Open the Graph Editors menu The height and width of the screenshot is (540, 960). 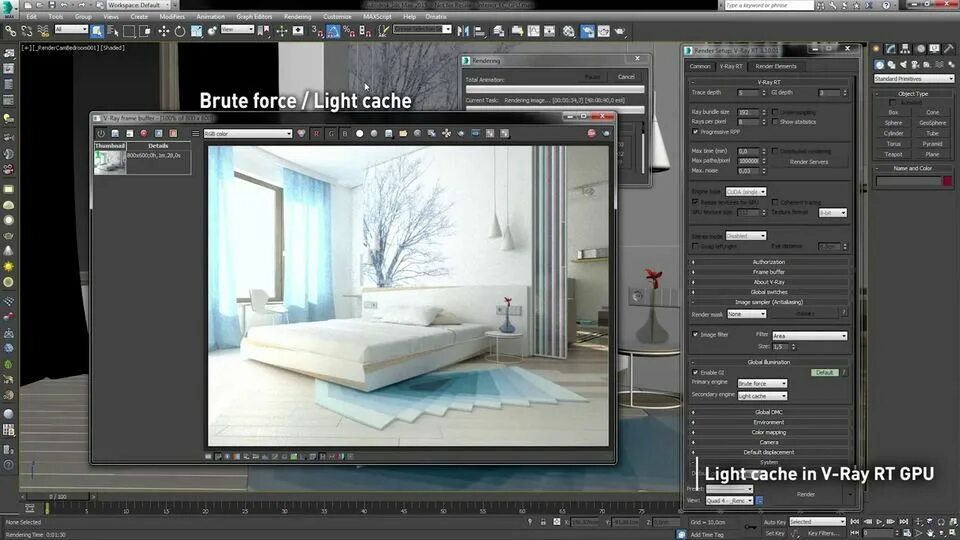pos(254,17)
